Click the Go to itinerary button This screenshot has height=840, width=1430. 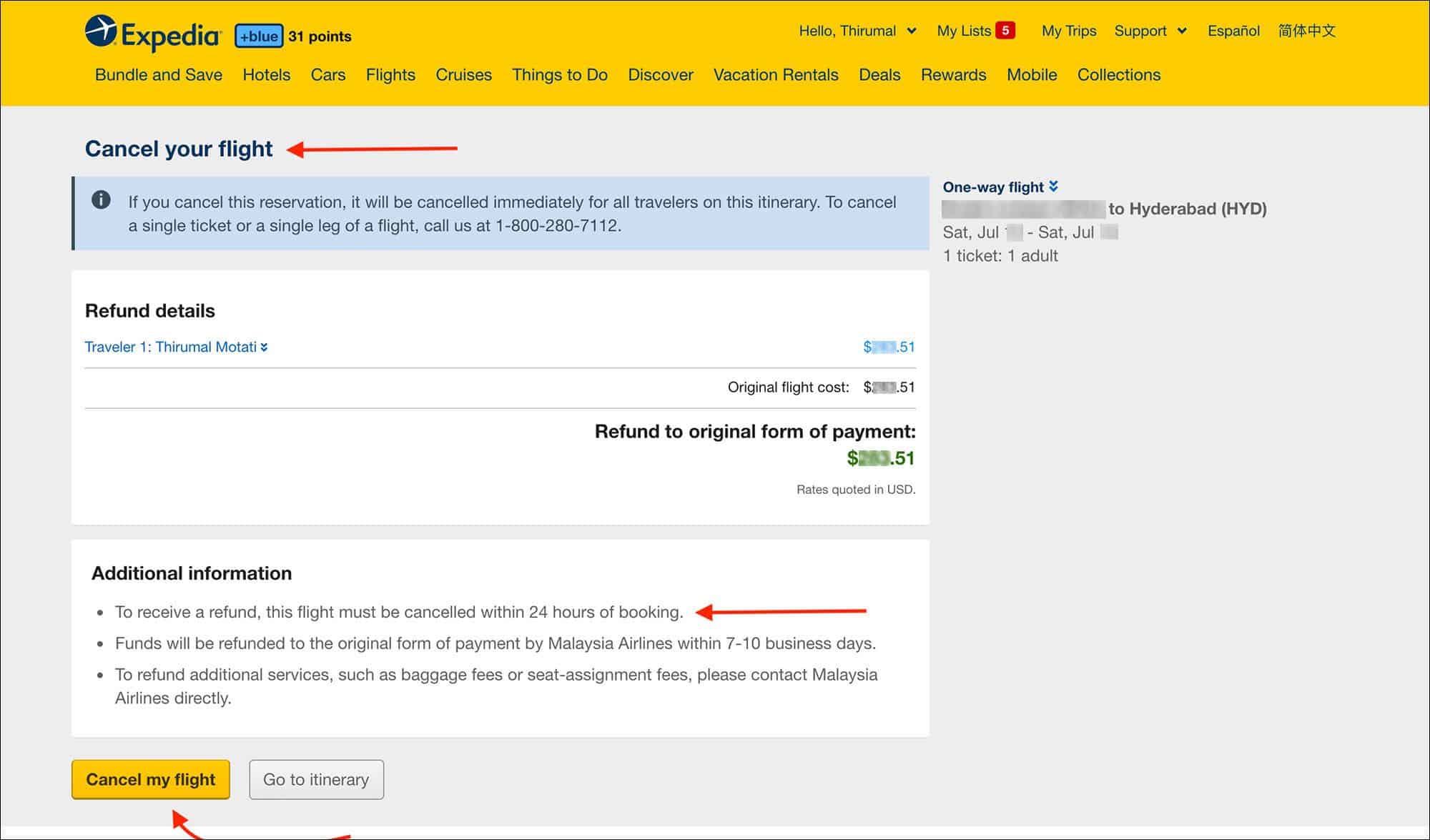click(316, 779)
